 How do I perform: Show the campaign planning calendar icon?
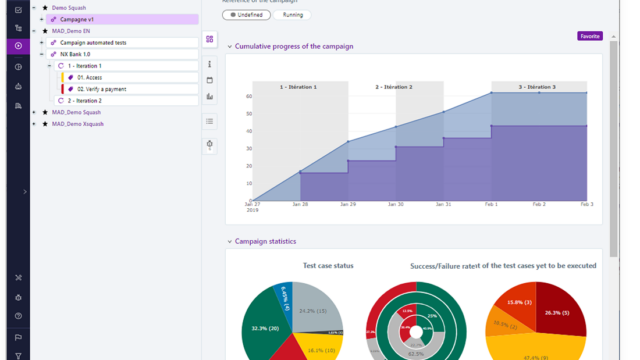click(209, 80)
